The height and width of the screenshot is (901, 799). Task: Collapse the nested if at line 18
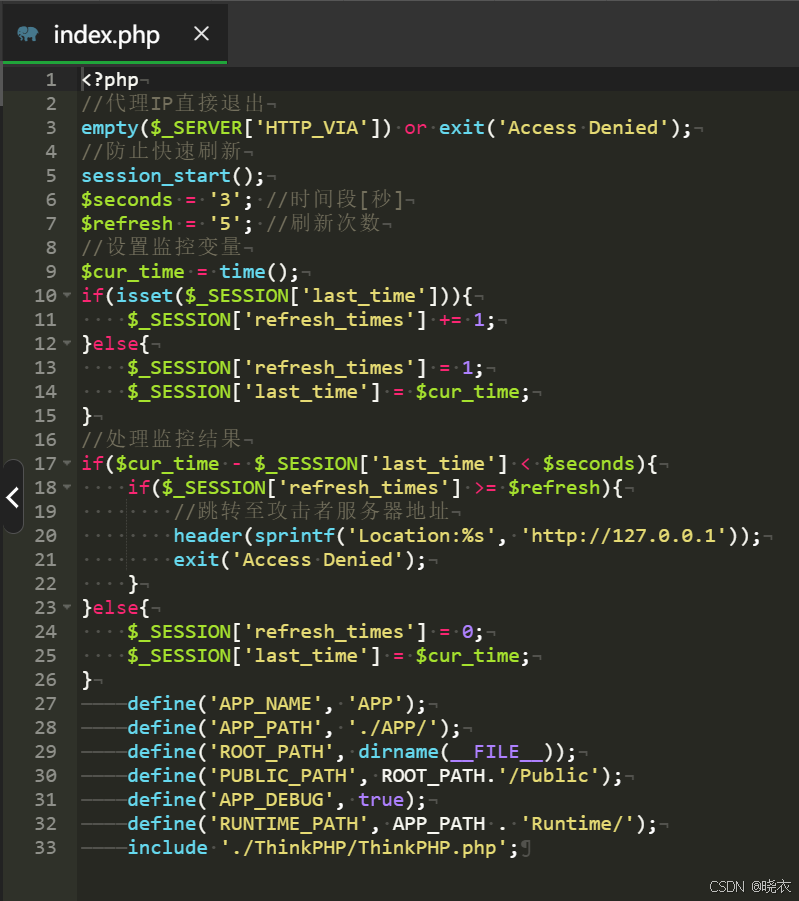coord(67,487)
